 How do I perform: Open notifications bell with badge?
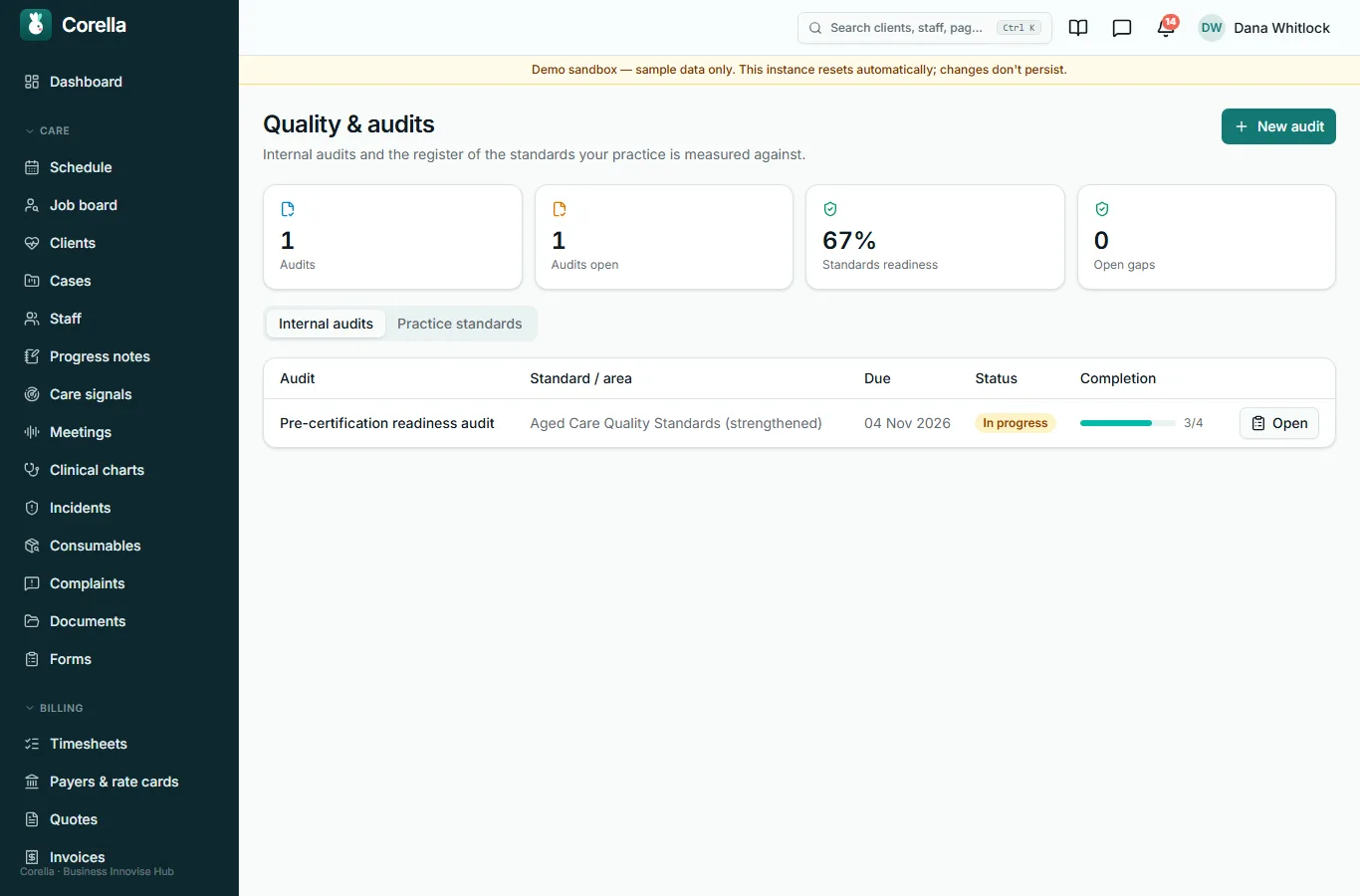pos(1166,27)
